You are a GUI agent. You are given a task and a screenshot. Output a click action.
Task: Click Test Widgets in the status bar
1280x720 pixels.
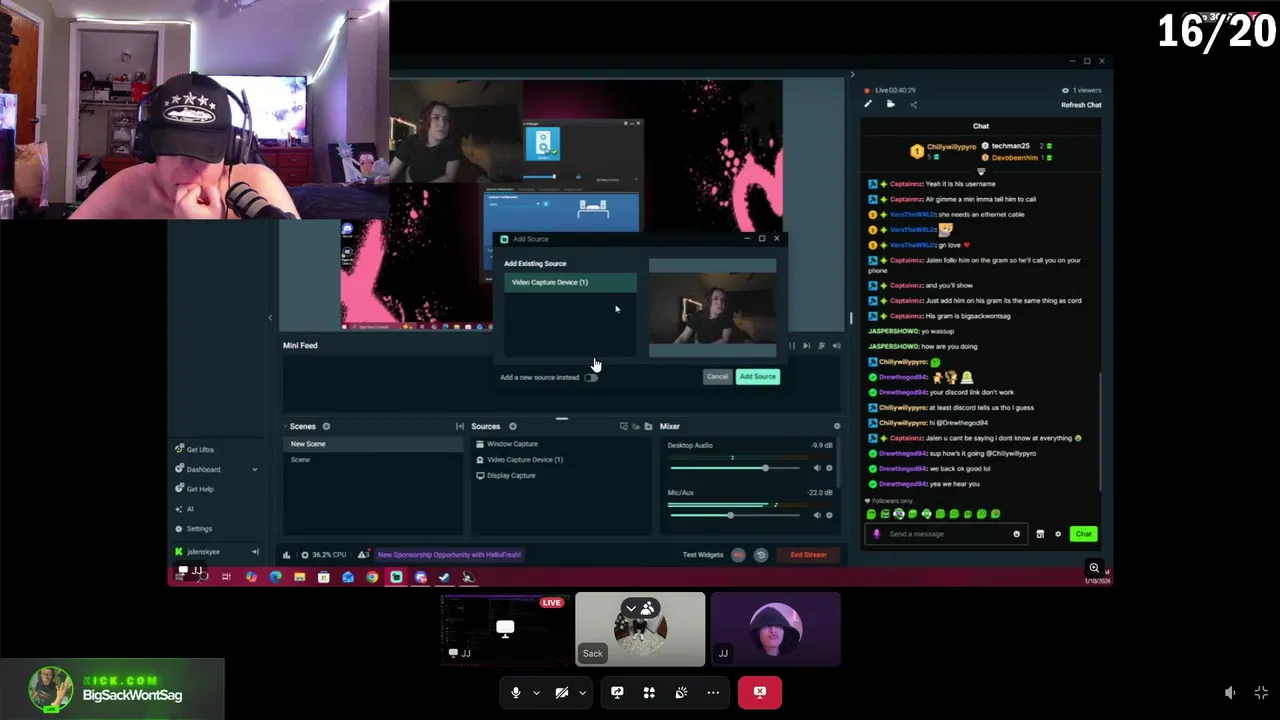(x=703, y=555)
